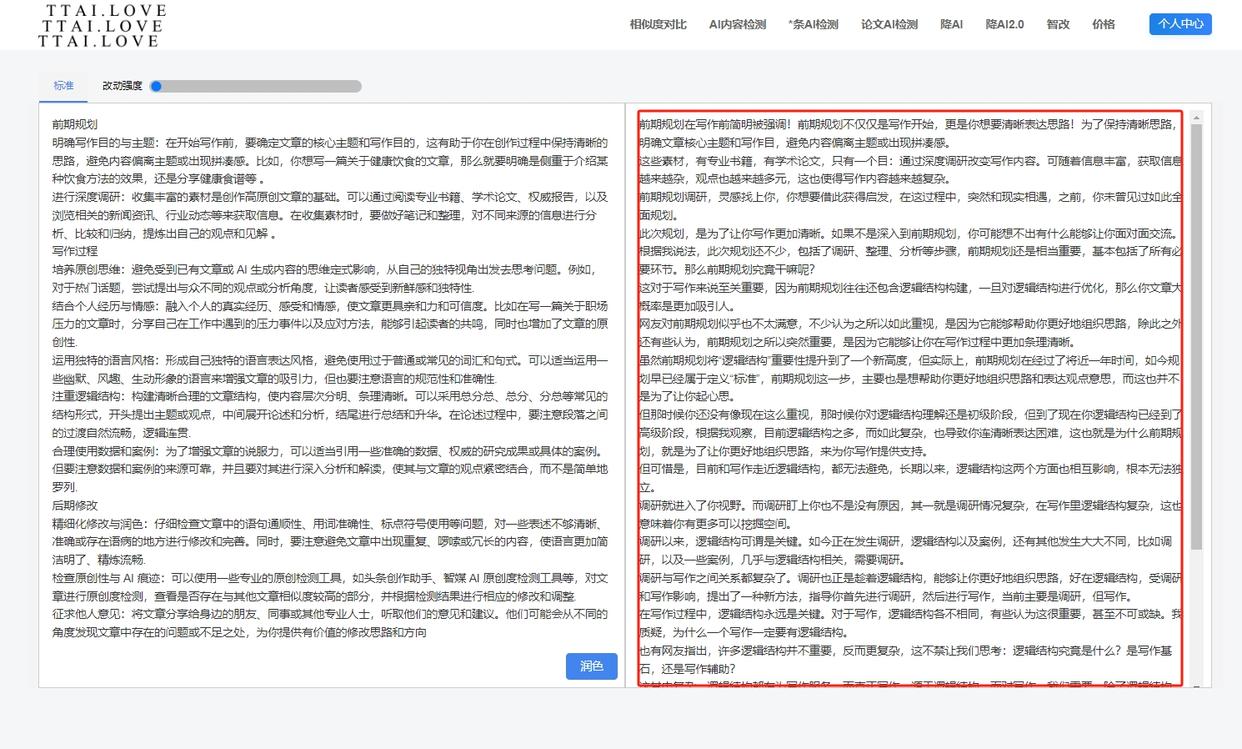This screenshot has width=1242, height=749.
Task: Click the red-bordered rewritten text panel
Action: point(910,400)
